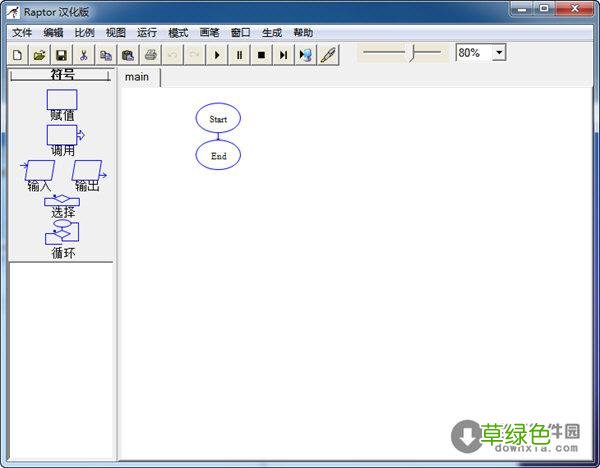Click the Open folder toolbar icon
600x468 pixels.
coord(39,54)
